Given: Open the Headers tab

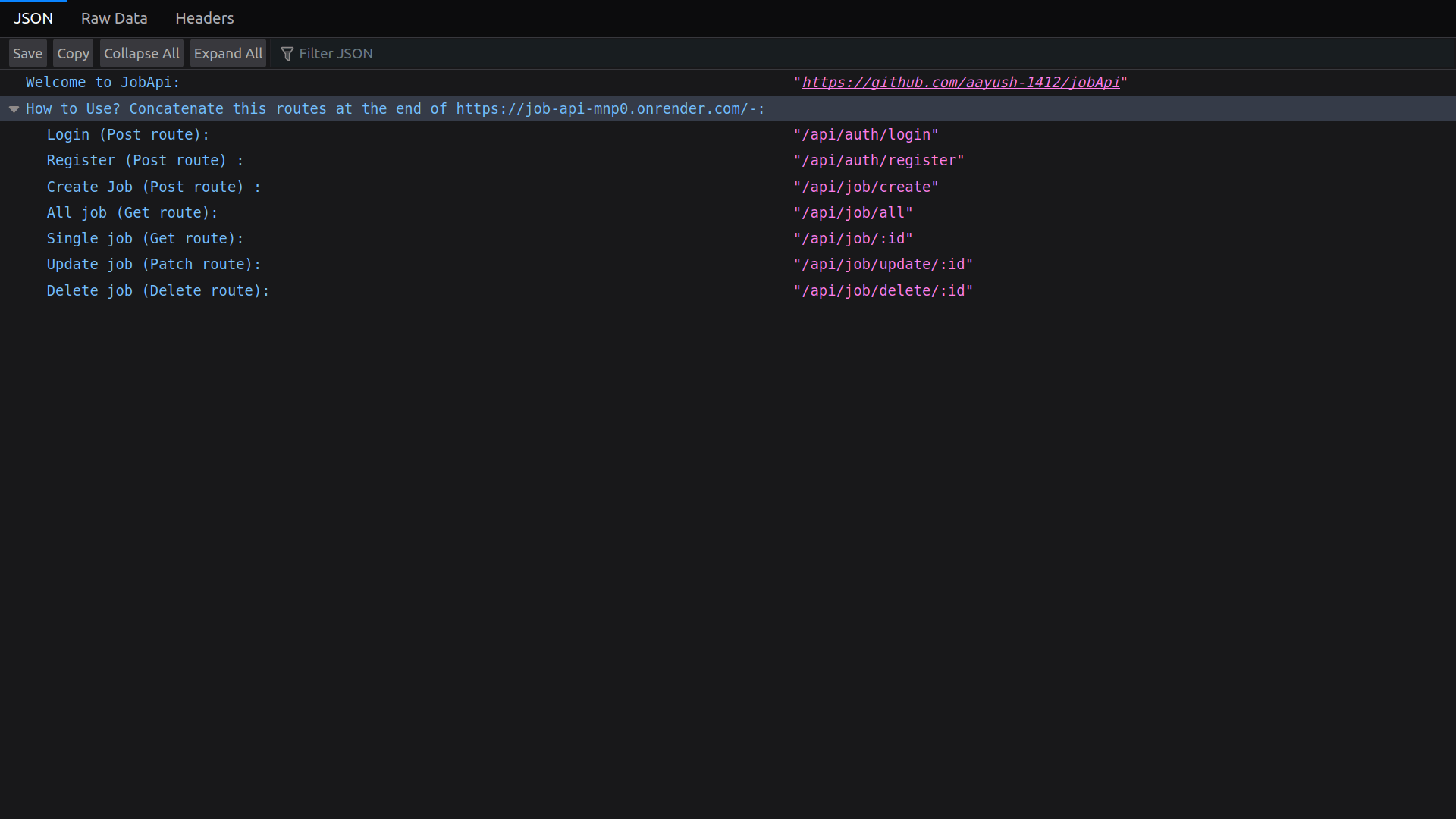Looking at the screenshot, I should point(204,18).
